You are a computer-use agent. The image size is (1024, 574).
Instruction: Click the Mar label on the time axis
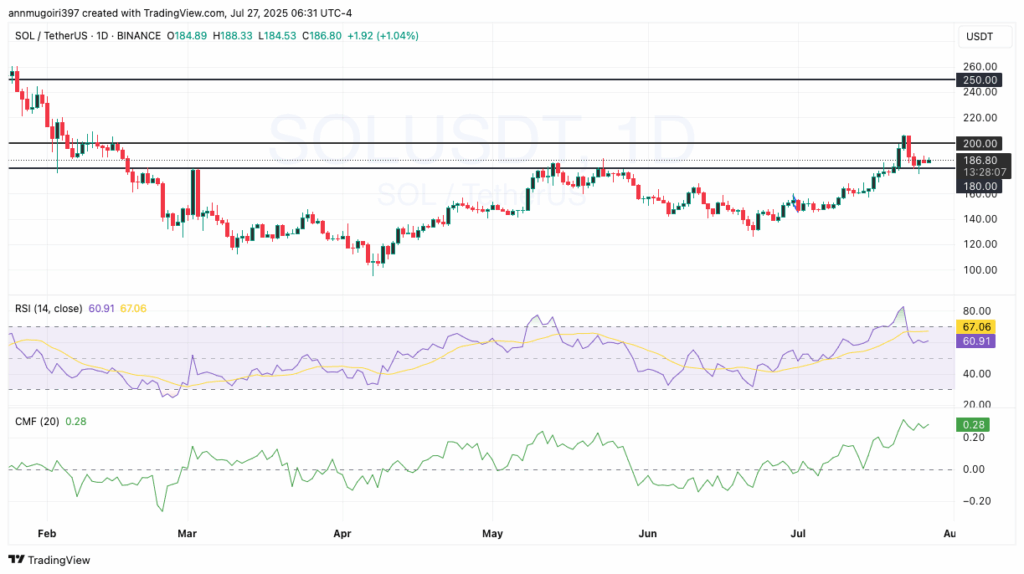pyautogui.click(x=187, y=534)
